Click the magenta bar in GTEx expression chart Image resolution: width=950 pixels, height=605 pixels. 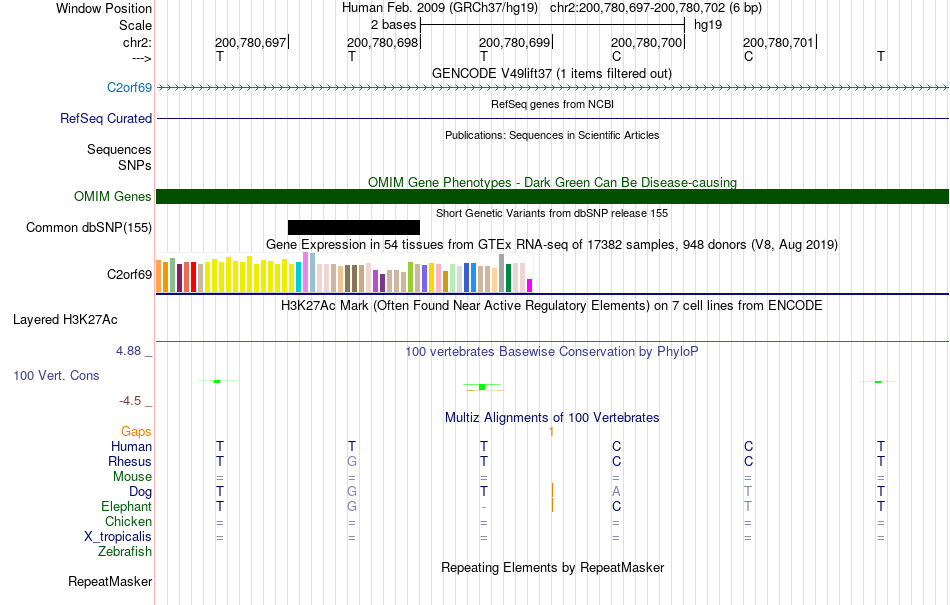click(x=530, y=285)
